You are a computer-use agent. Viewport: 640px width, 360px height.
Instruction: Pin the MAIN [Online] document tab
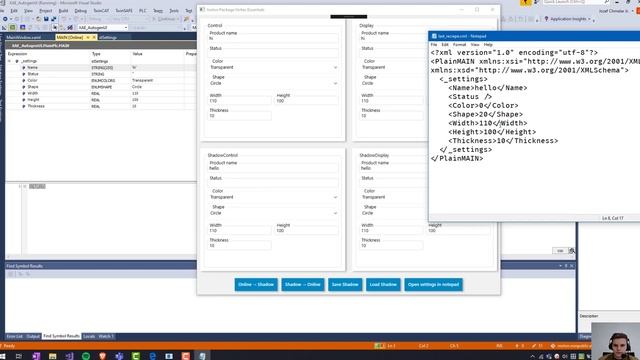pyautogui.click(x=87, y=38)
